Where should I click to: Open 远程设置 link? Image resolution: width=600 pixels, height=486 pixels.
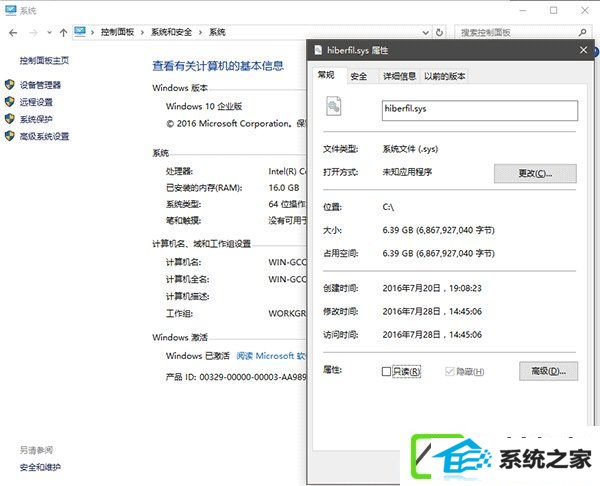[x=36, y=102]
